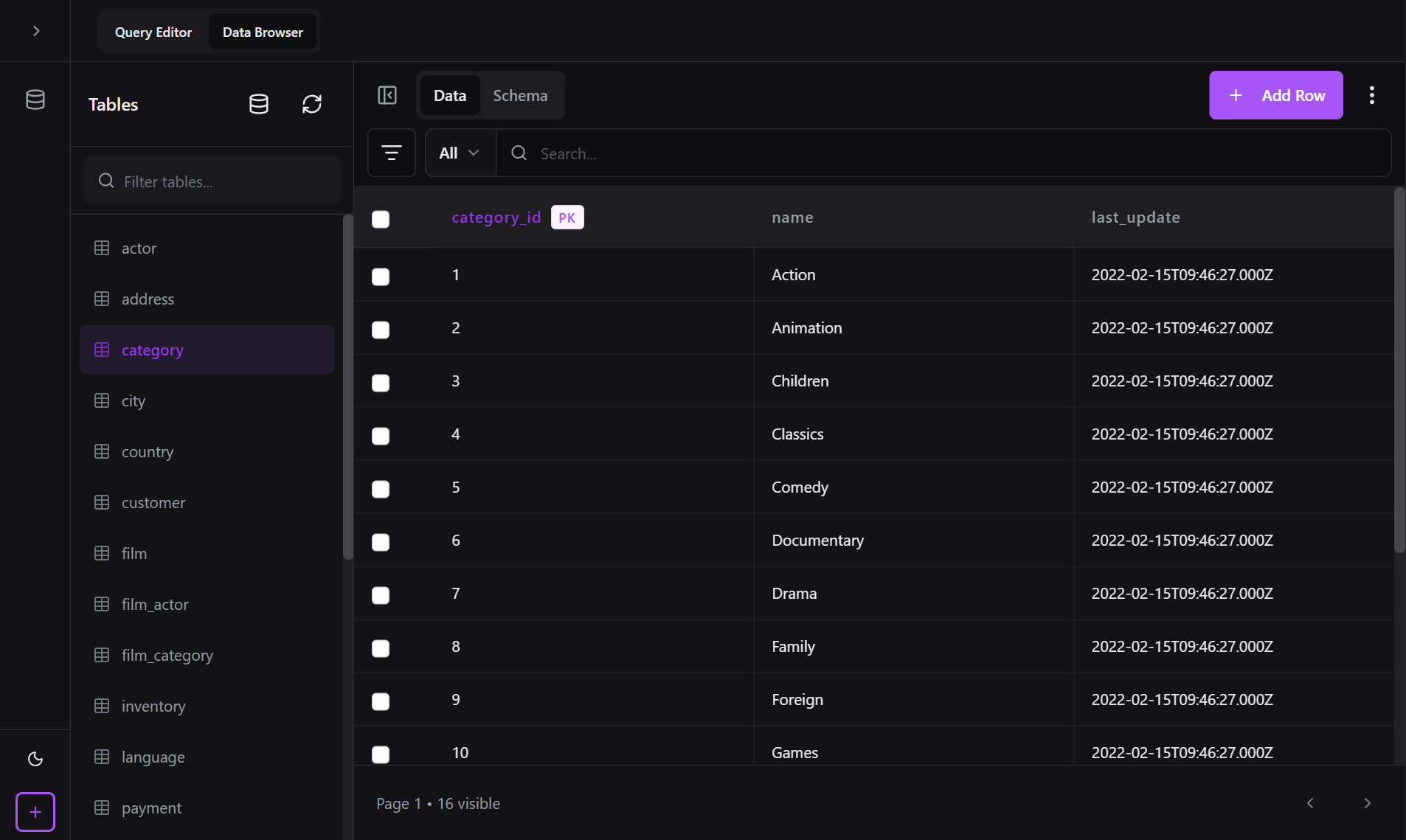This screenshot has height=840, width=1406.
Task: Click the inventory table grid icon
Action: pyautogui.click(x=102, y=706)
